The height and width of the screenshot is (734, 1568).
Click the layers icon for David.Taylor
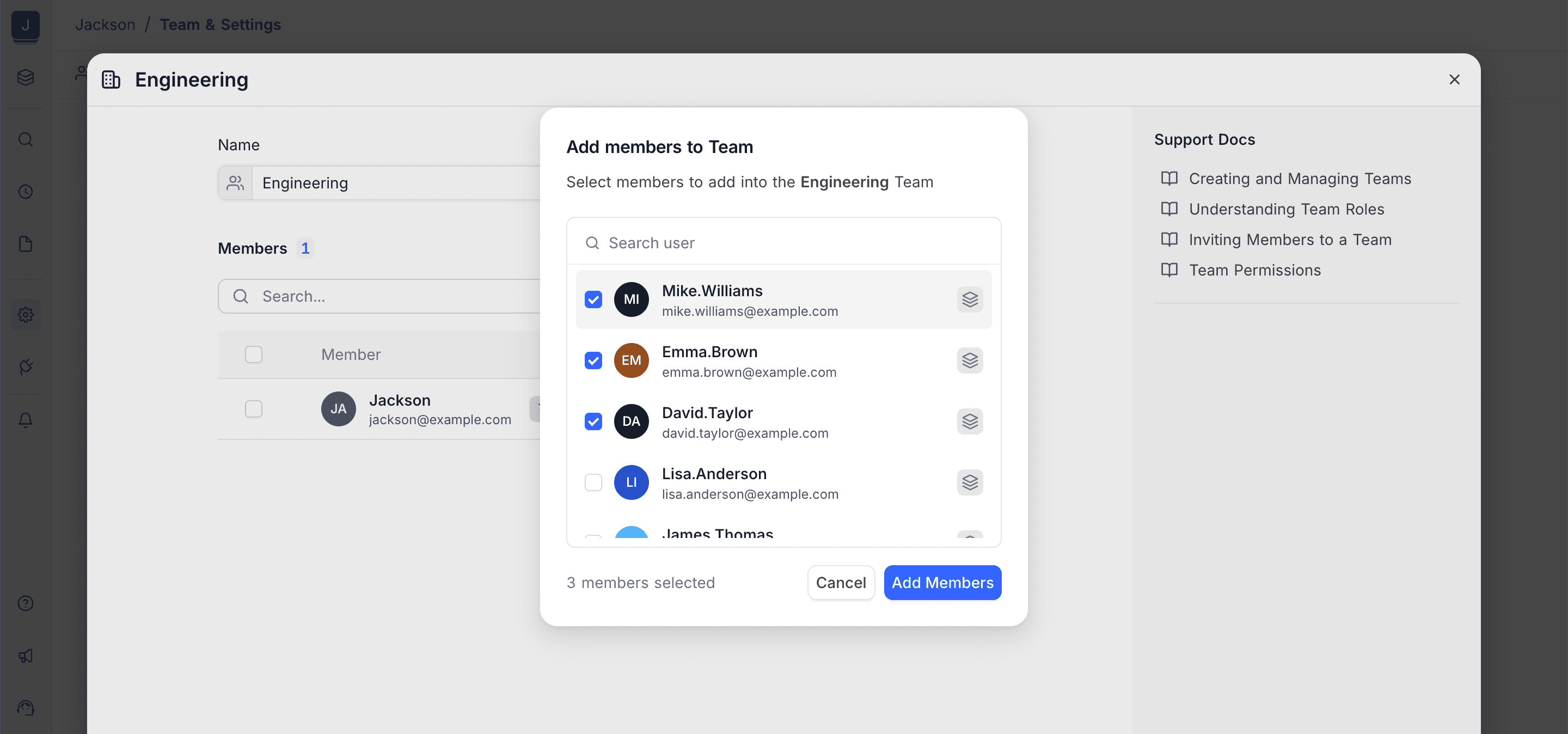(x=970, y=421)
